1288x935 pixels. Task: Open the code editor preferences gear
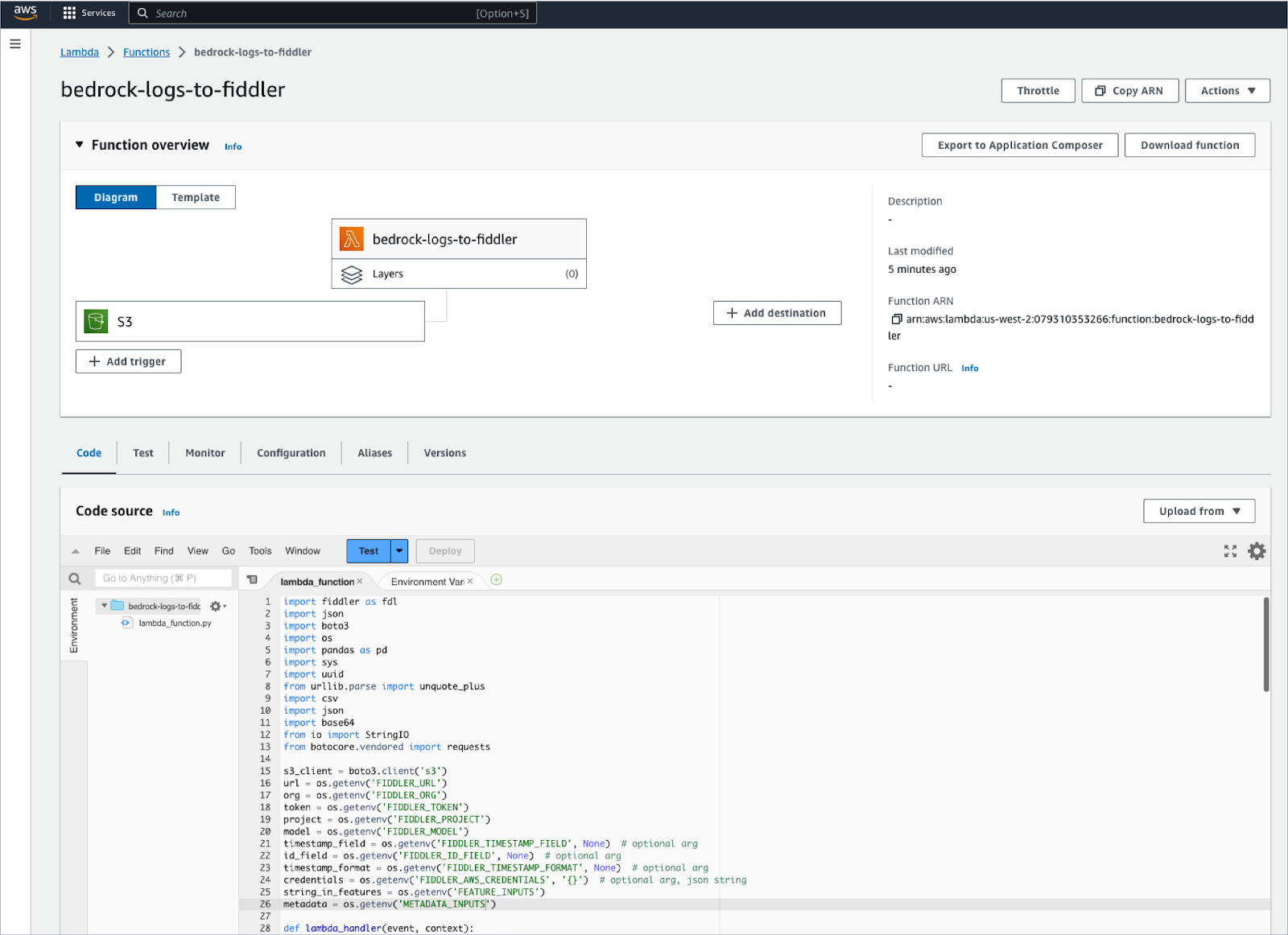(1256, 550)
